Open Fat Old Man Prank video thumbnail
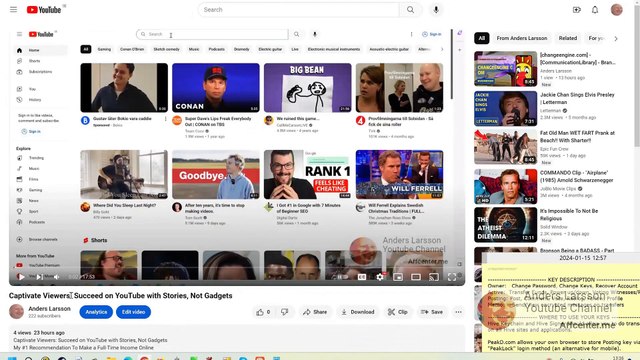 505,147
